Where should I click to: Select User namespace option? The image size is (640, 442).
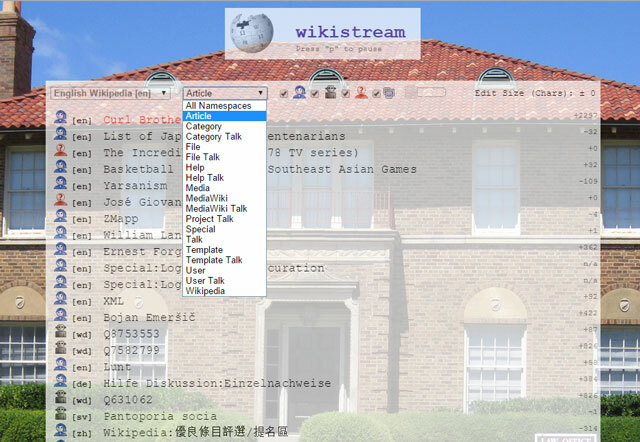pyautogui.click(x=224, y=271)
